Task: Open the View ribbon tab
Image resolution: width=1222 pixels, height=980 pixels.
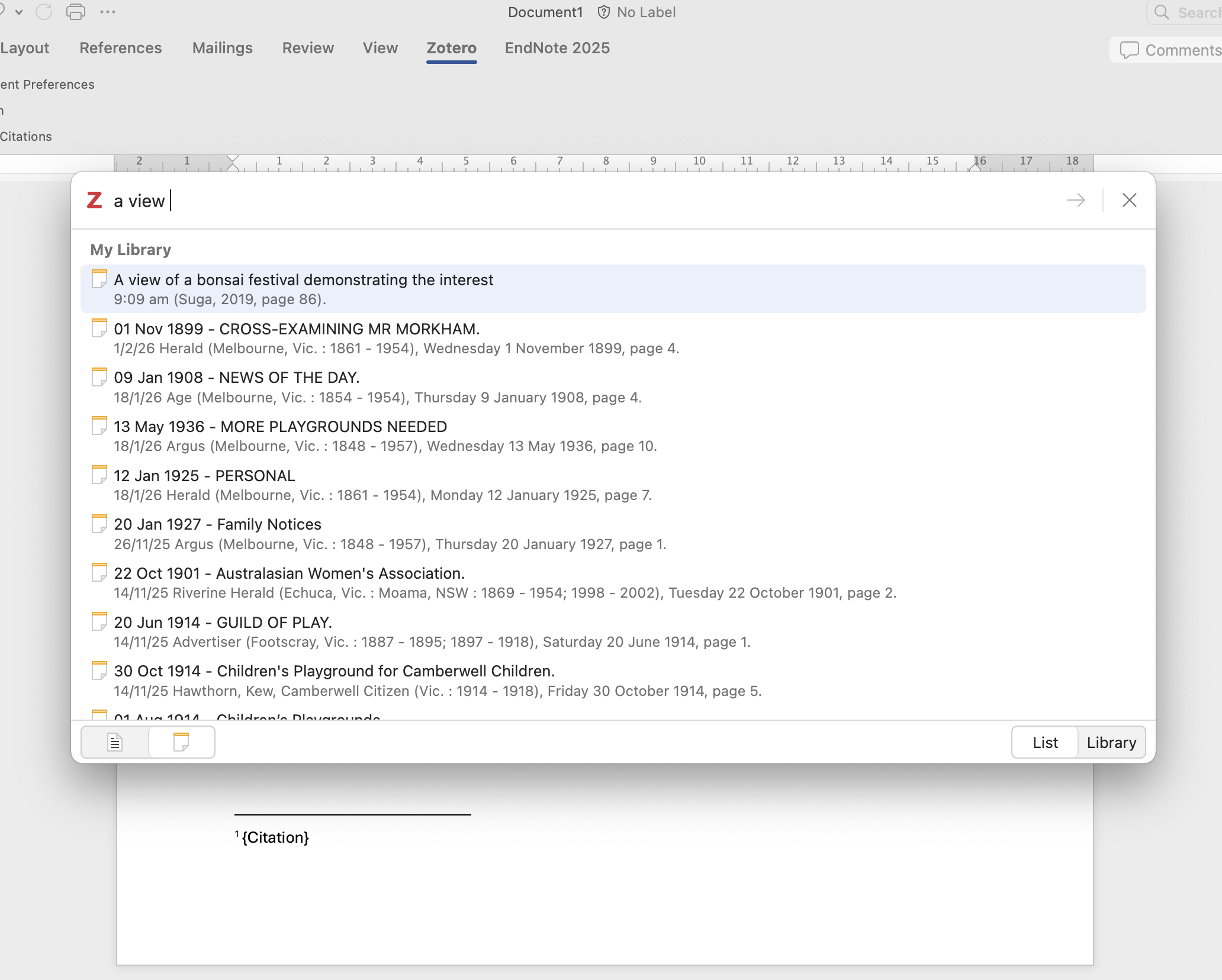Action: tap(380, 48)
